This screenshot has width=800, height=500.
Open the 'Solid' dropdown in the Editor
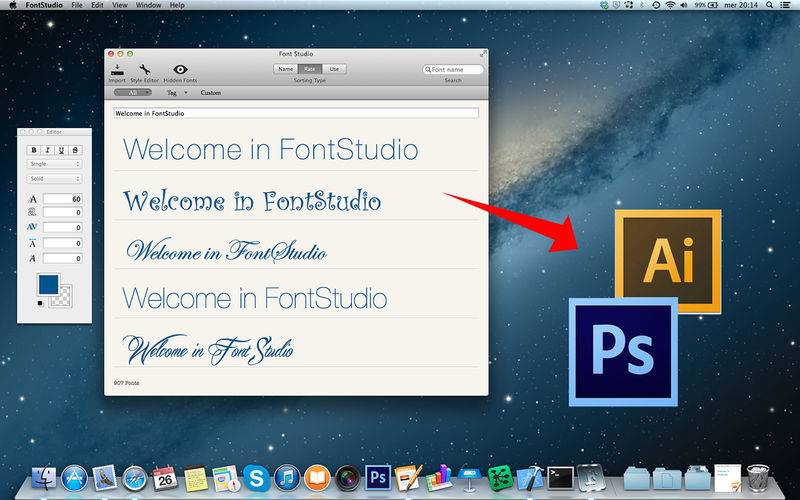55,179
